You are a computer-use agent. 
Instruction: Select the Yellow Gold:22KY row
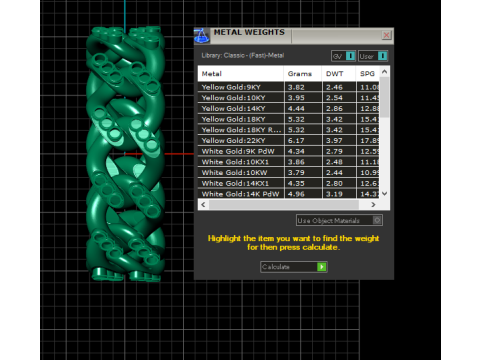click(x=289, y=140)
